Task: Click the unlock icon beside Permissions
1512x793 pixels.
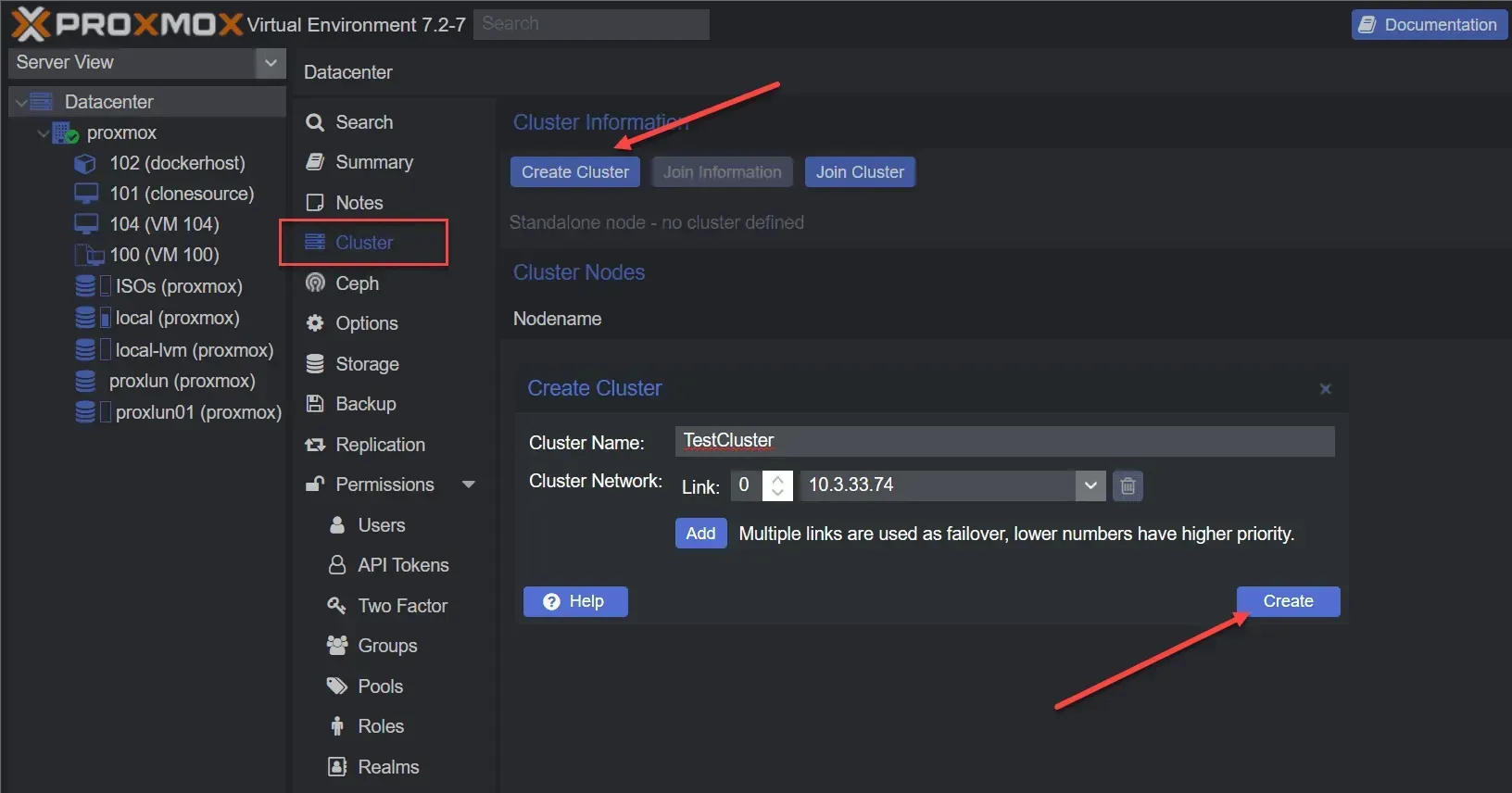Action: 315,484
